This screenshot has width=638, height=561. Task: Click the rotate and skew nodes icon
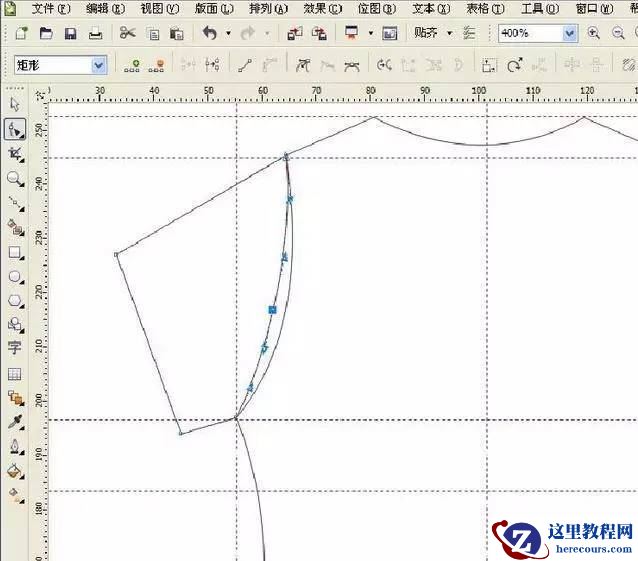514,65
